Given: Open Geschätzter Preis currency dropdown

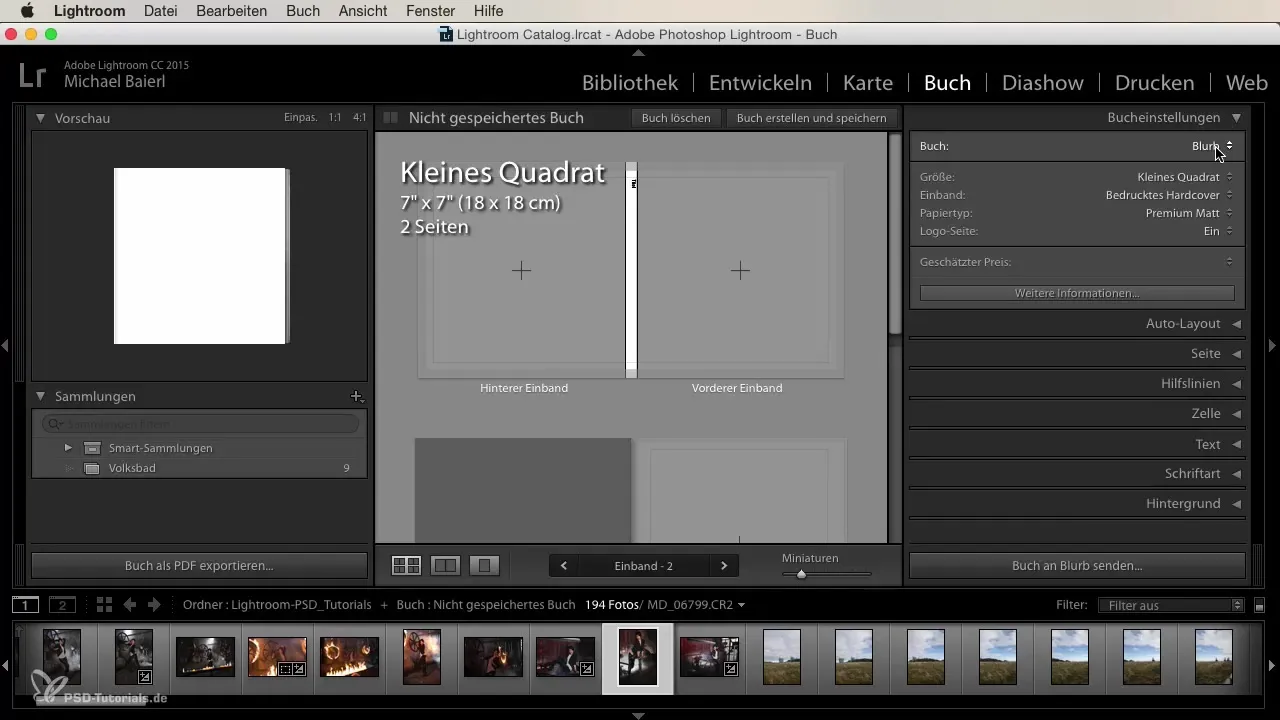Looking at the screenshot, I should pyautogui.click(x=1229, y=262).
